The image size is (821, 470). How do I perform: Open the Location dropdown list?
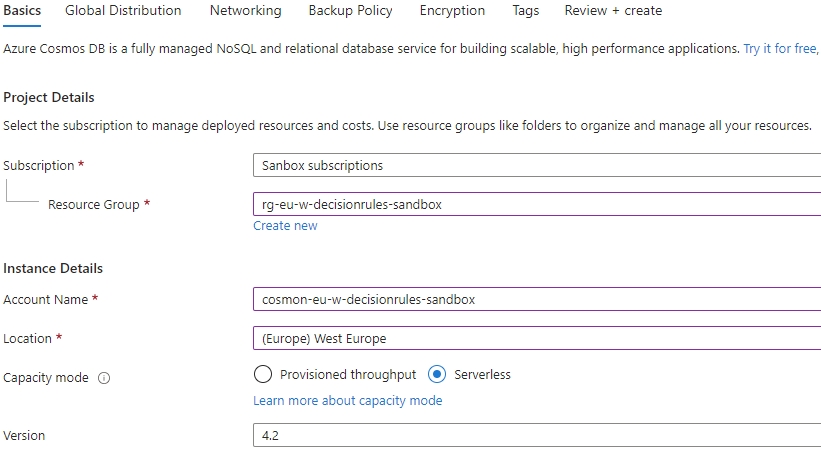(x=536, y=338)
